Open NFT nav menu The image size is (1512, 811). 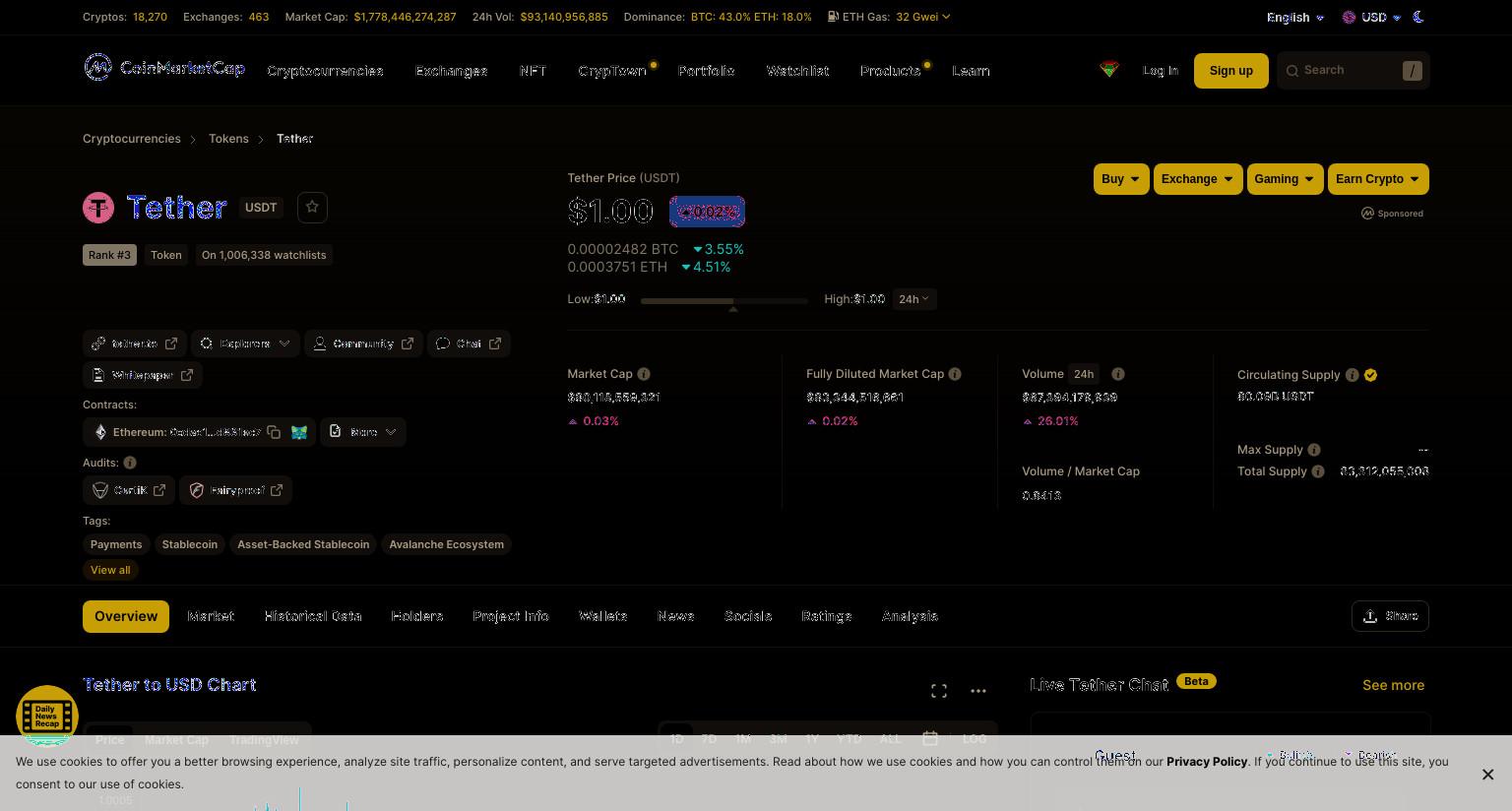pos(533,71)
